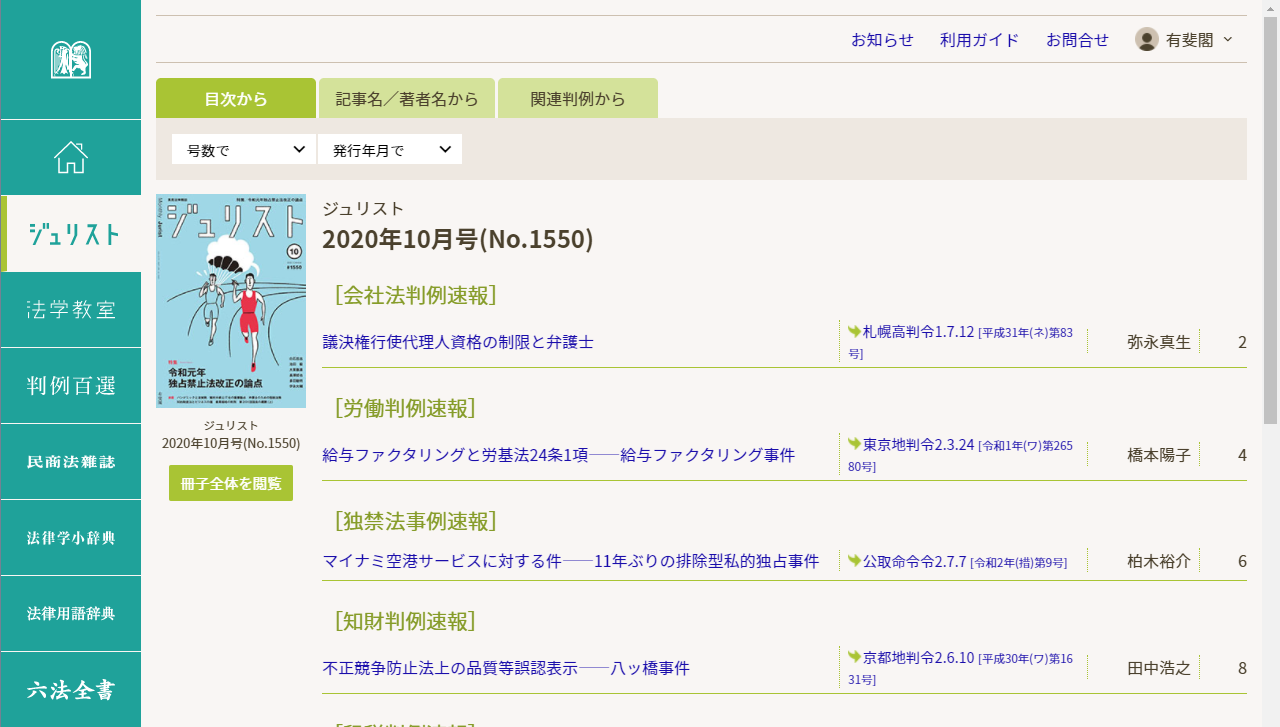The width and height of the screenshot is (1280, 727).
Task: Click the ジュリスト magazine cover thumbnail
Action: 231,301
